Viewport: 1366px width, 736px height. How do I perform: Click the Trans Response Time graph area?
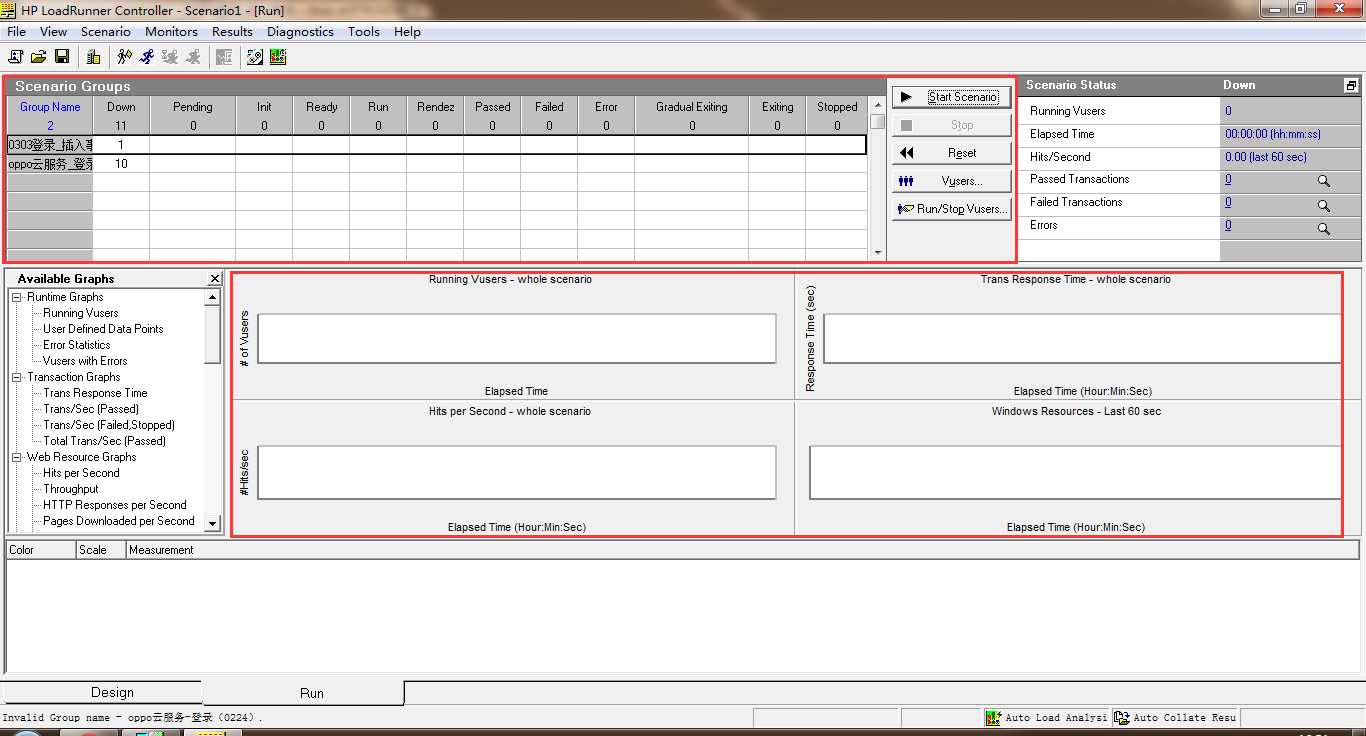tap(1082, 339)
